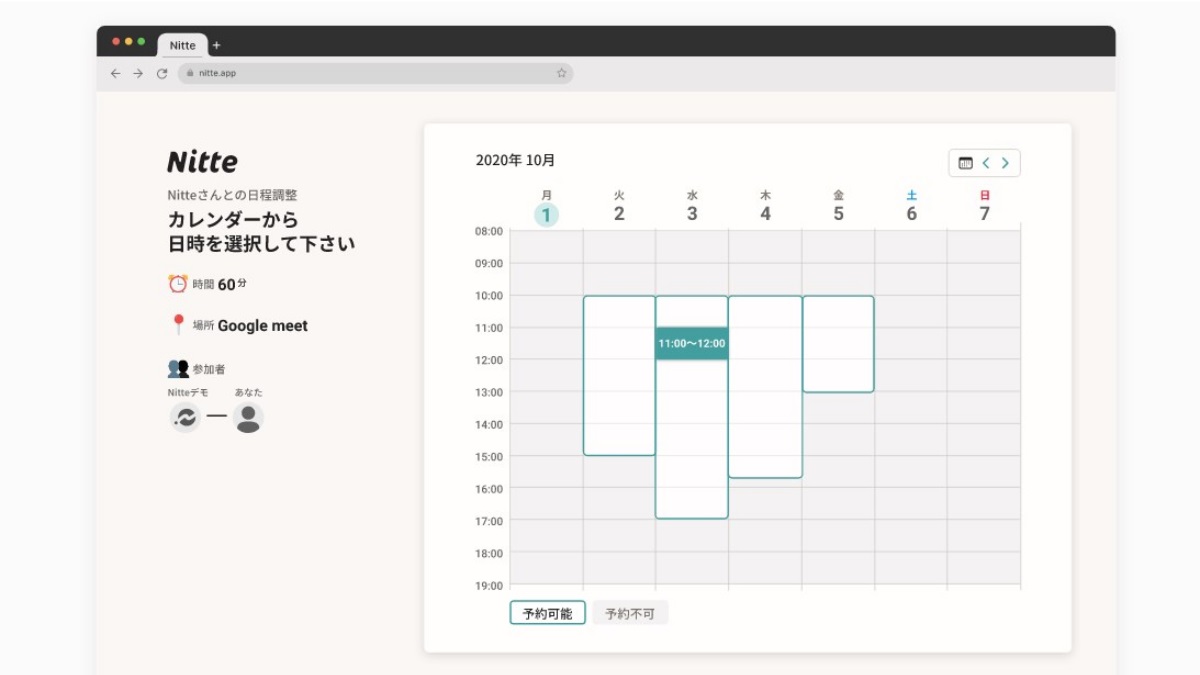Pick Tuesday's available block on the 2nd
1200x675 pixels.
tap(619, 375)
